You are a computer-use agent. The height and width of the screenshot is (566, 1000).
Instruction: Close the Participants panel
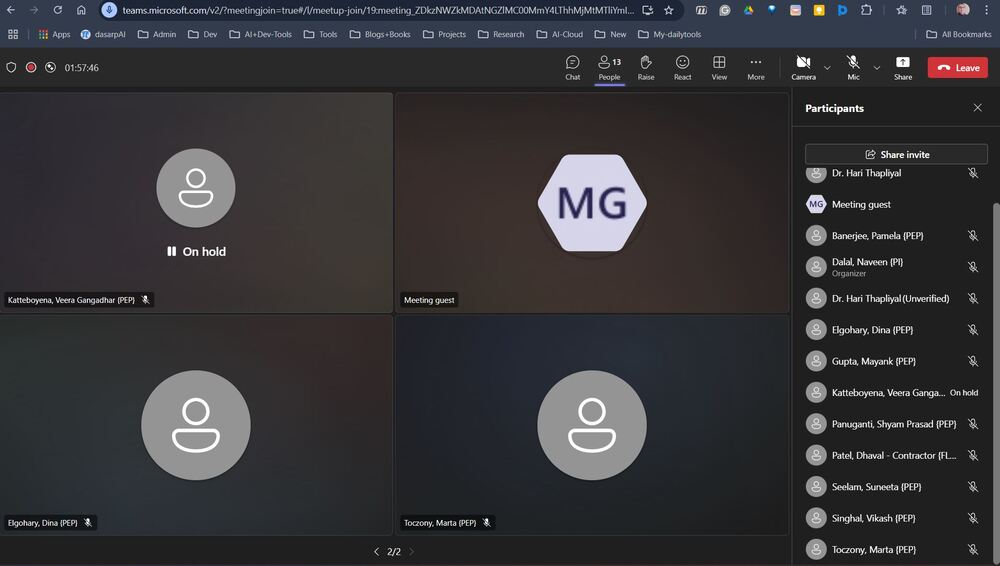[x=977, y=108]
